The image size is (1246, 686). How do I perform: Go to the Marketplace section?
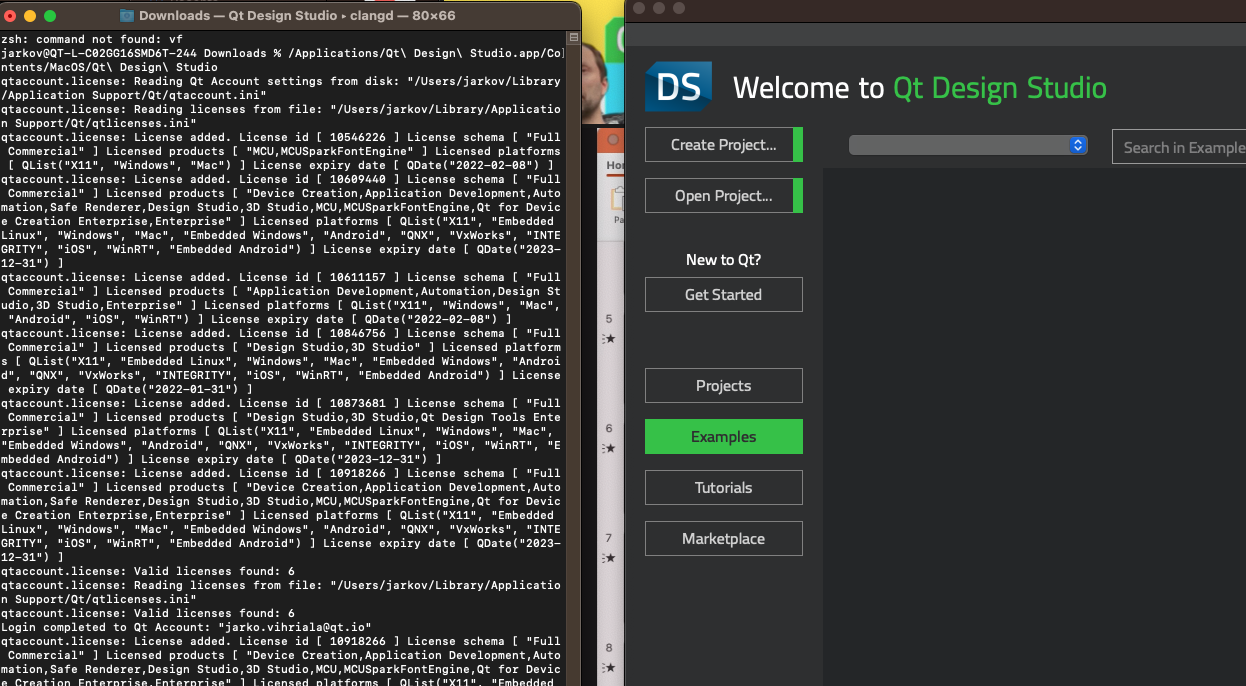pyautogui.click(x=724, y=539)
